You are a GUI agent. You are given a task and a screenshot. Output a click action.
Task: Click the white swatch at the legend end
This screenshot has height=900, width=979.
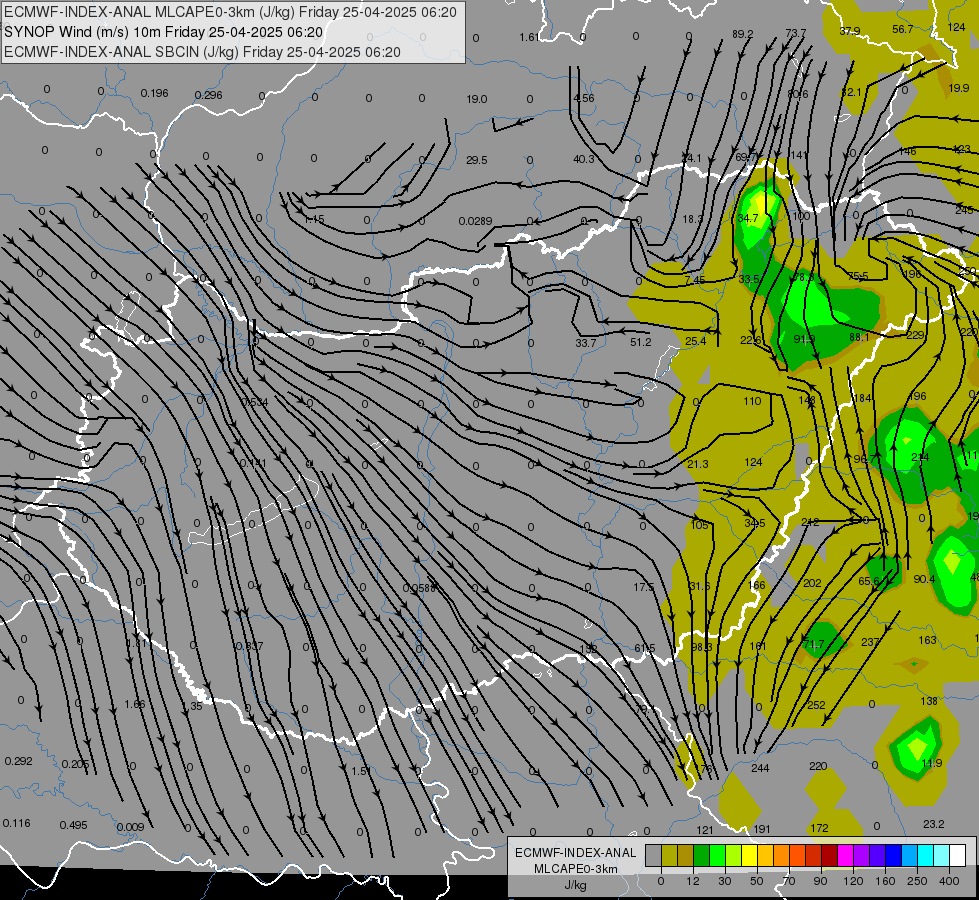click(x=958, y=855)
